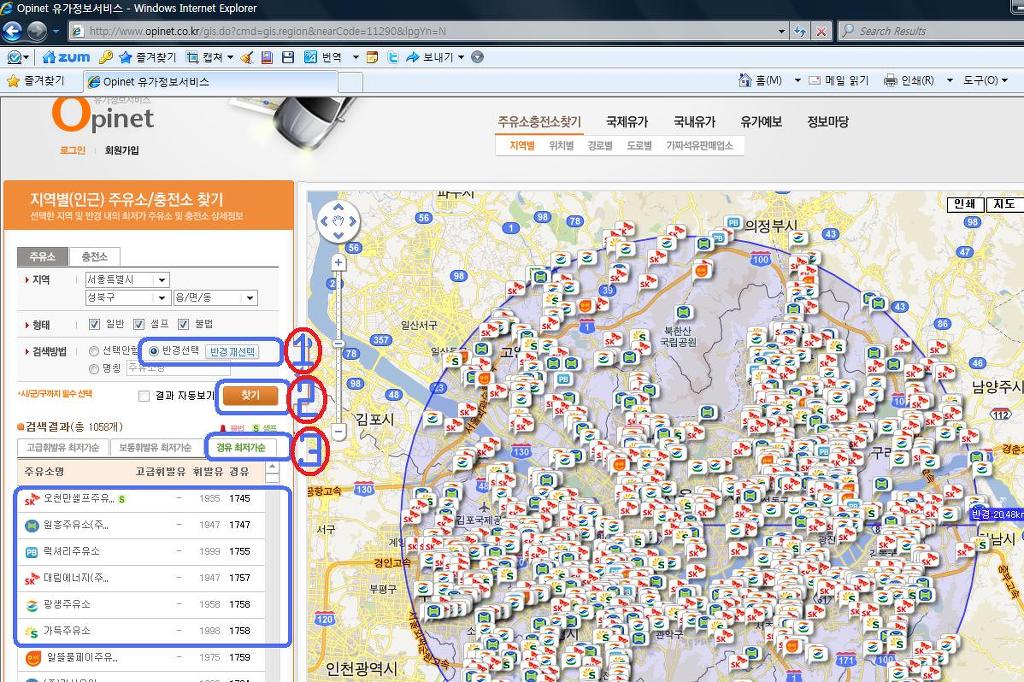Viewport: 1024px width, 682px height.
Task: Select the 명칭 radio button
Action: (x=94, y=368)
